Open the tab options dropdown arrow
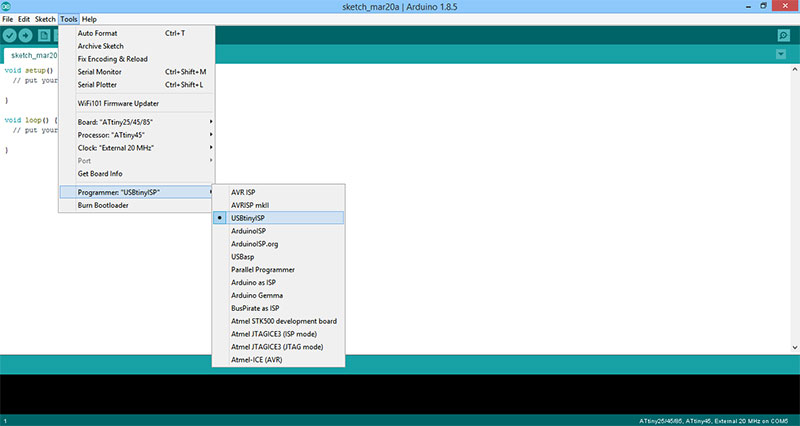The image size is (800, 426). [x=781, y=54]
